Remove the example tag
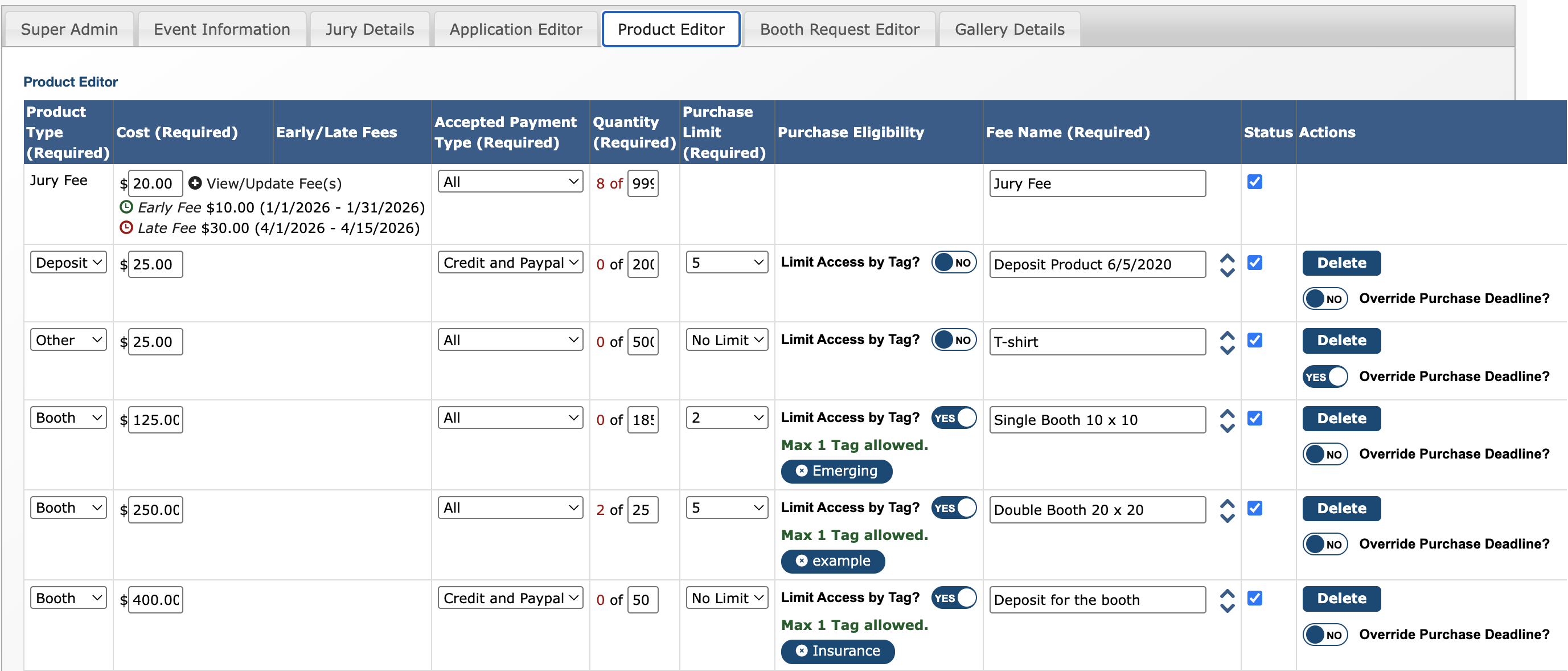 click(x=802, y=561)
